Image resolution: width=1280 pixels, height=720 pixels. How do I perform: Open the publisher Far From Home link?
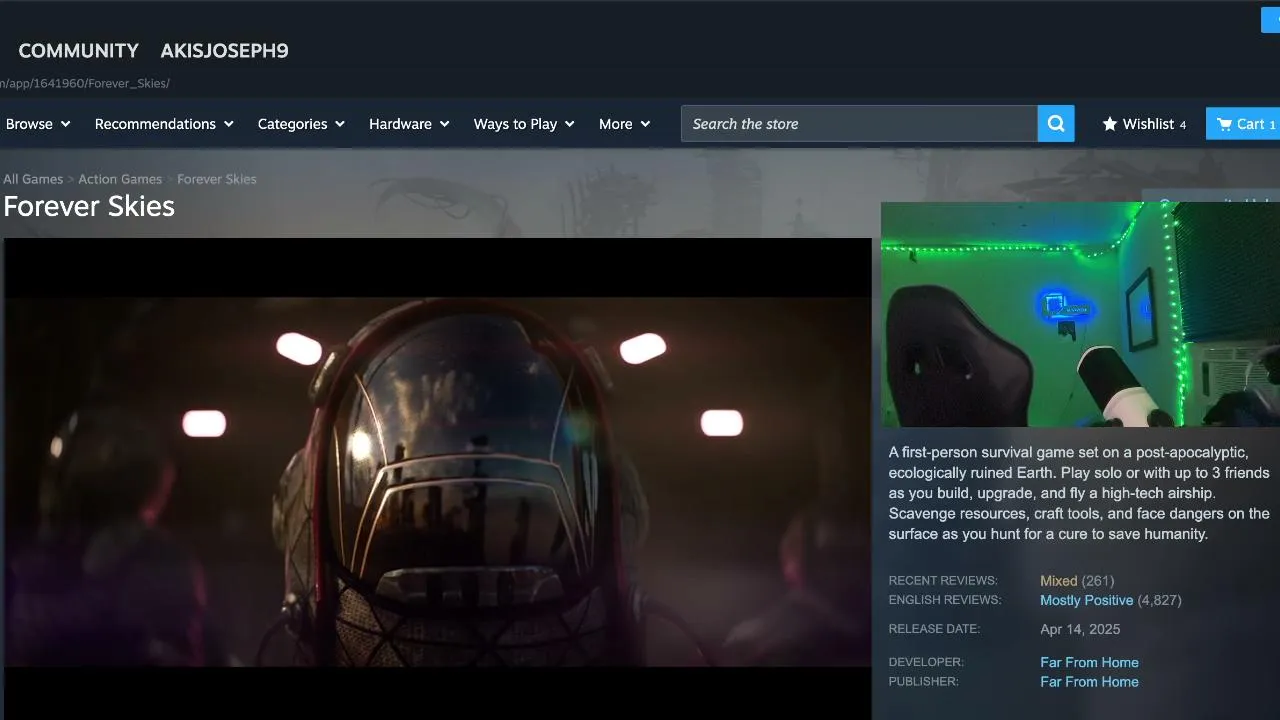tap(1089, 682)
